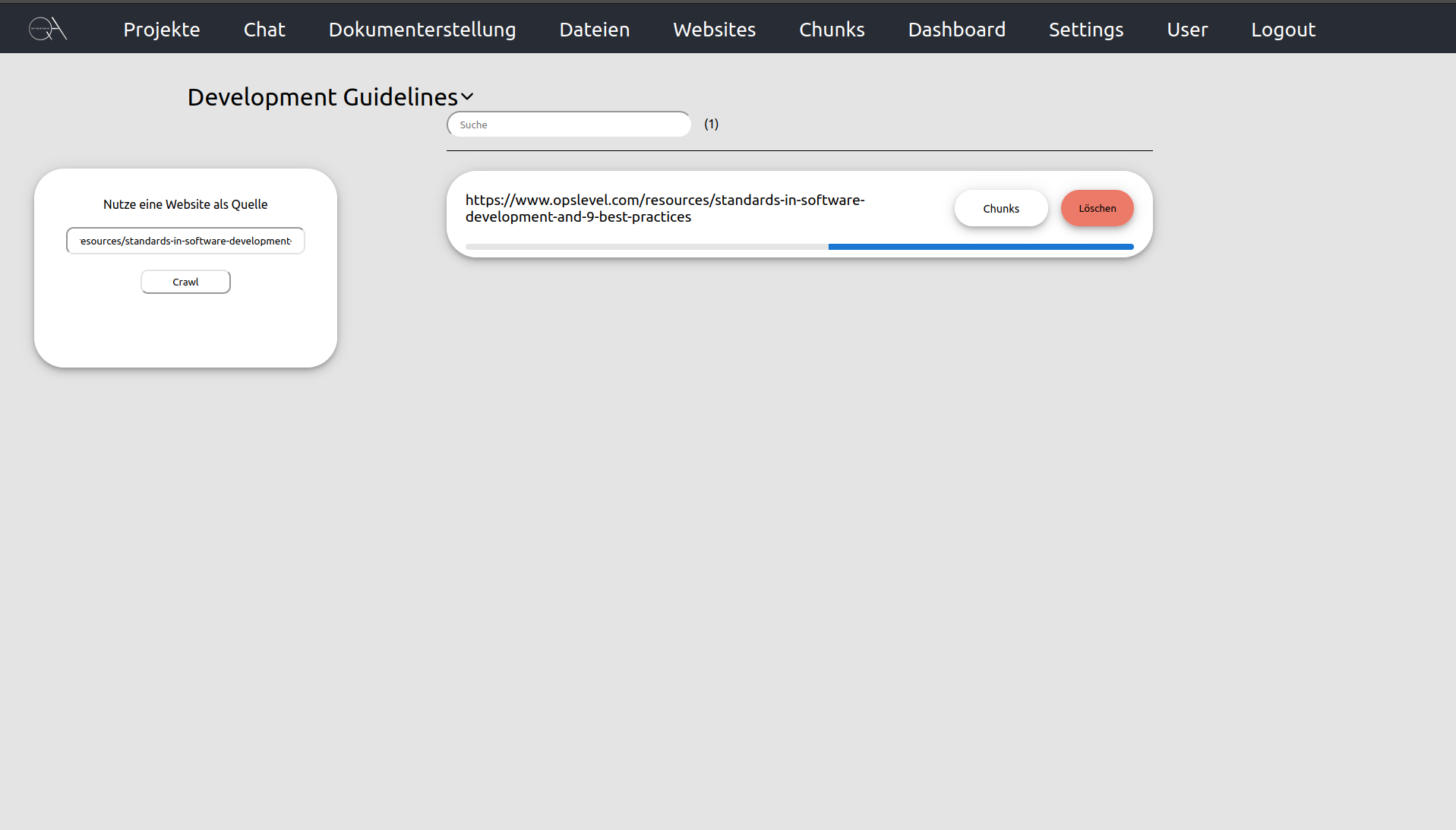This screenshot has width=1456, height=830.
Task: Show Chunks for the opslevel website
Action: (1001, 208)
